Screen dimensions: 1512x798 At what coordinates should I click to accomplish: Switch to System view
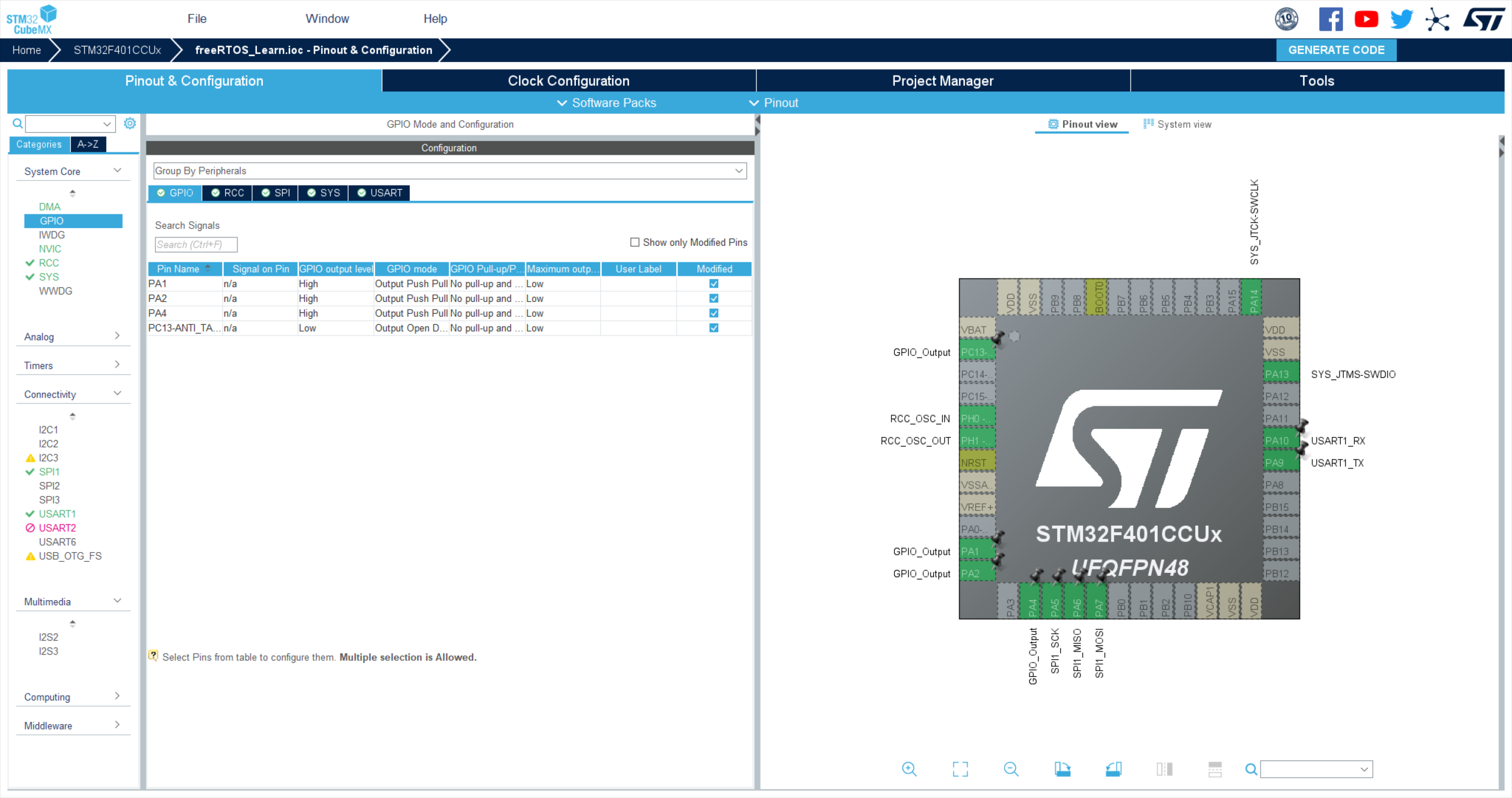point(1177,124)
